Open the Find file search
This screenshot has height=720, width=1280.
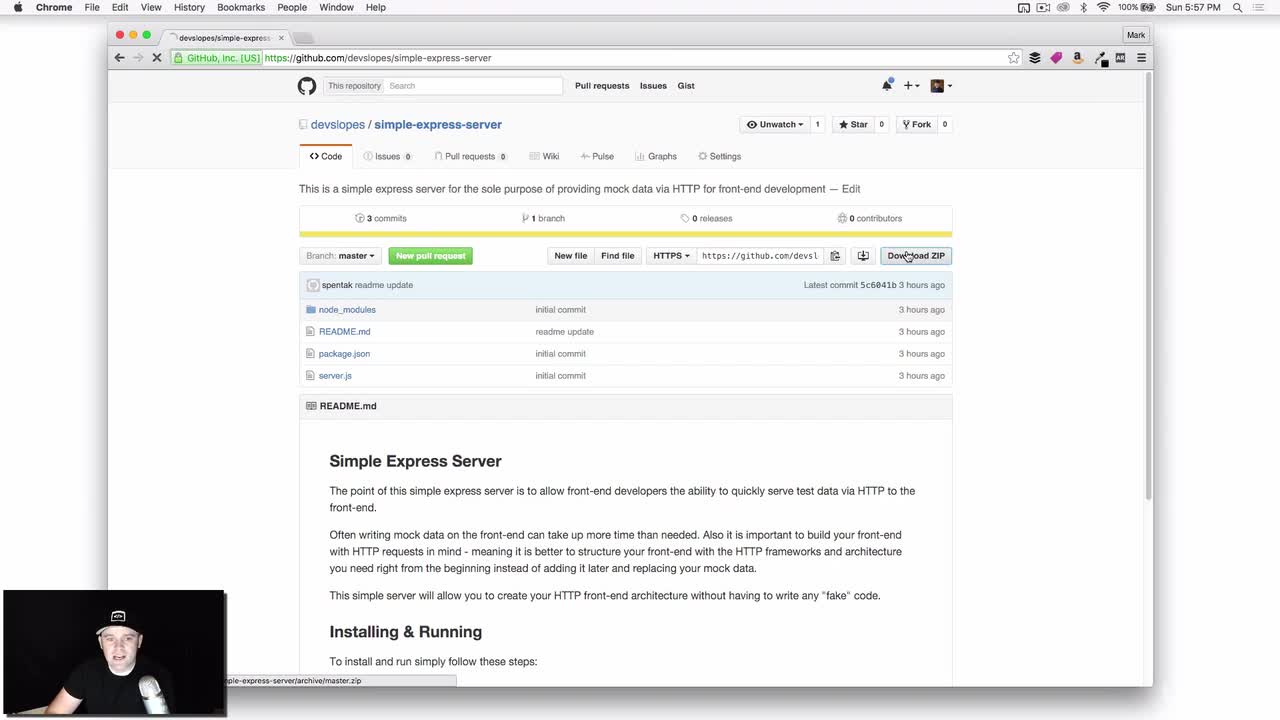coord(618,256)
